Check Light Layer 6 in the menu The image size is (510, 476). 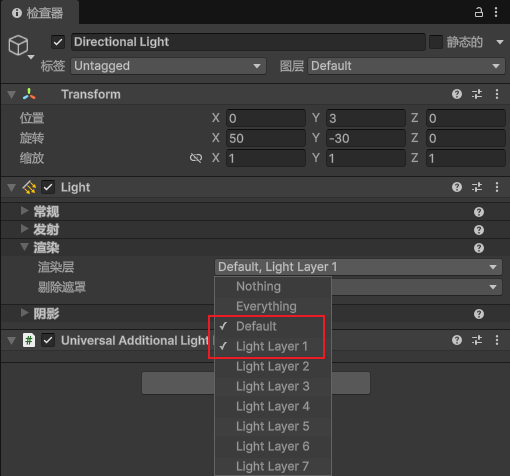click(x=273, y=446)
